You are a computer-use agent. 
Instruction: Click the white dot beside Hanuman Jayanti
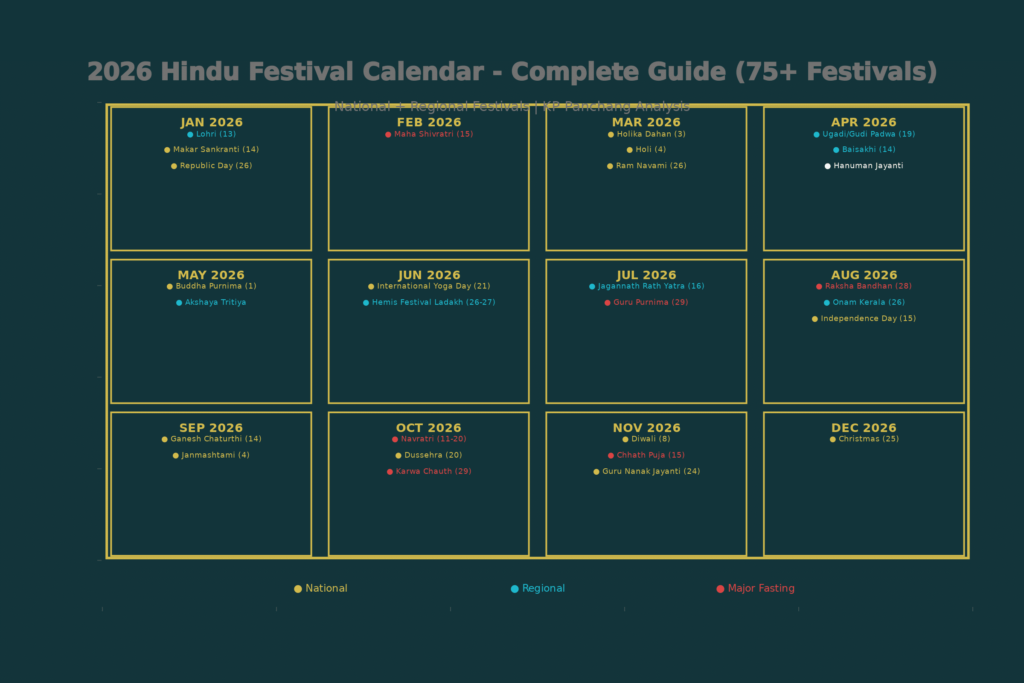pyautogui.click(x=827, y=166)
